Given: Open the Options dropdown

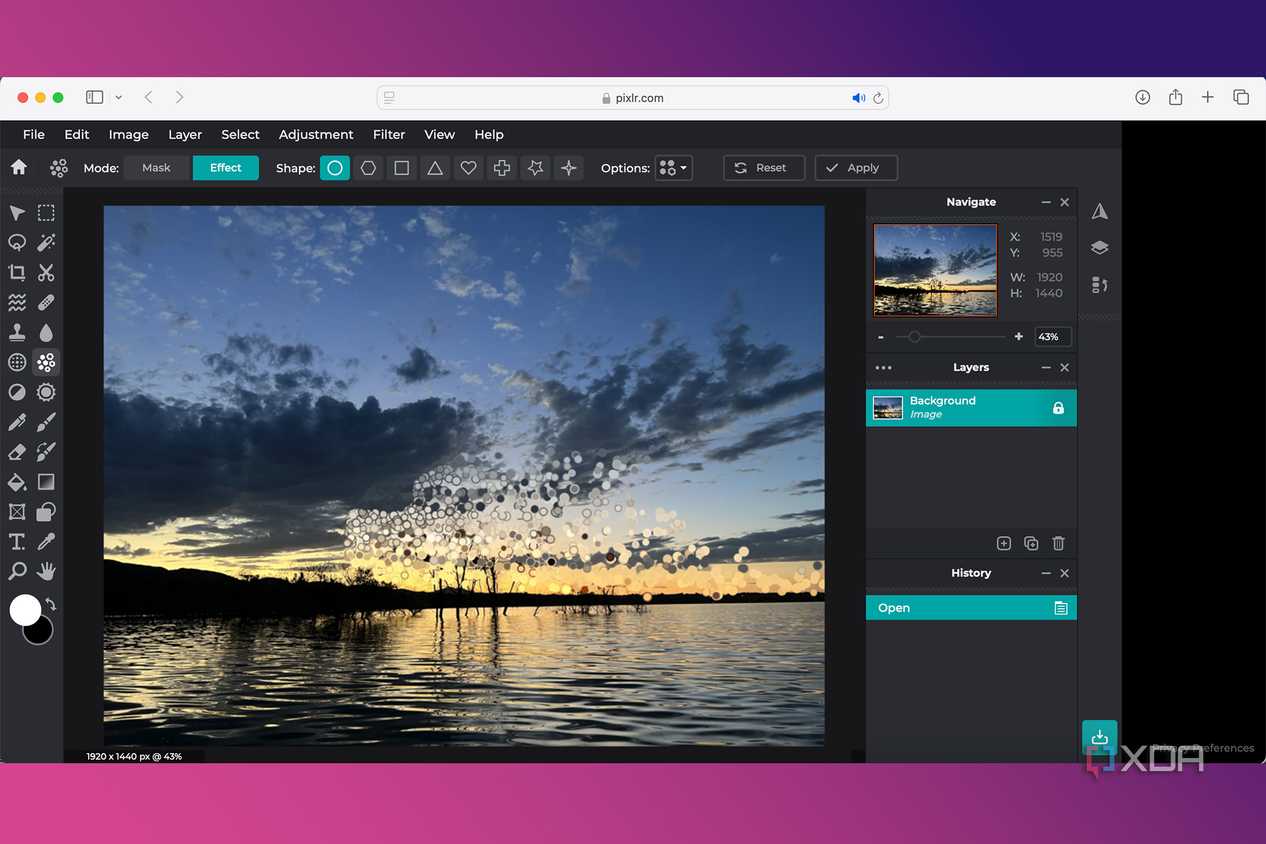Looking at the screenshot, I should click(x=673, y=168).
